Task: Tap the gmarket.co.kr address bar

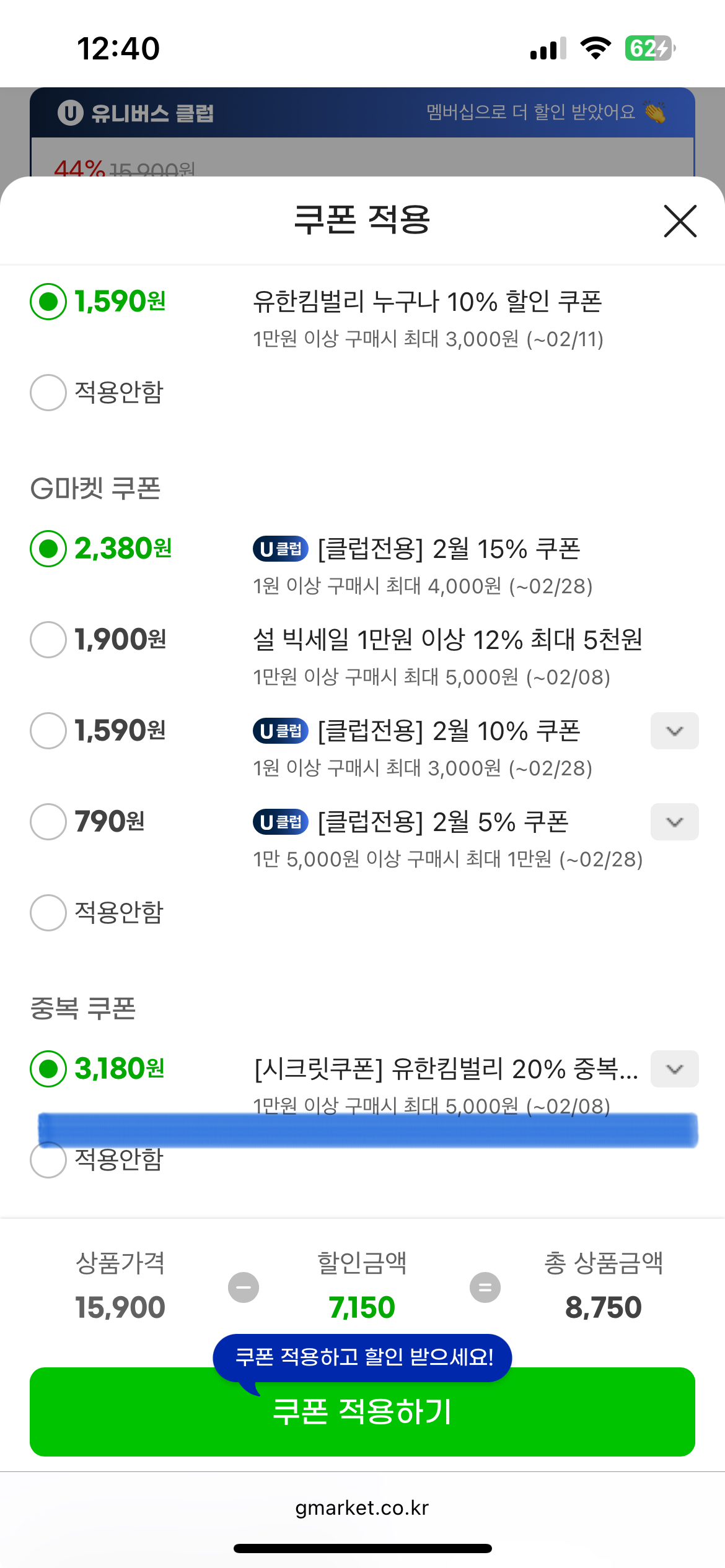Action: pos(362,1507)
